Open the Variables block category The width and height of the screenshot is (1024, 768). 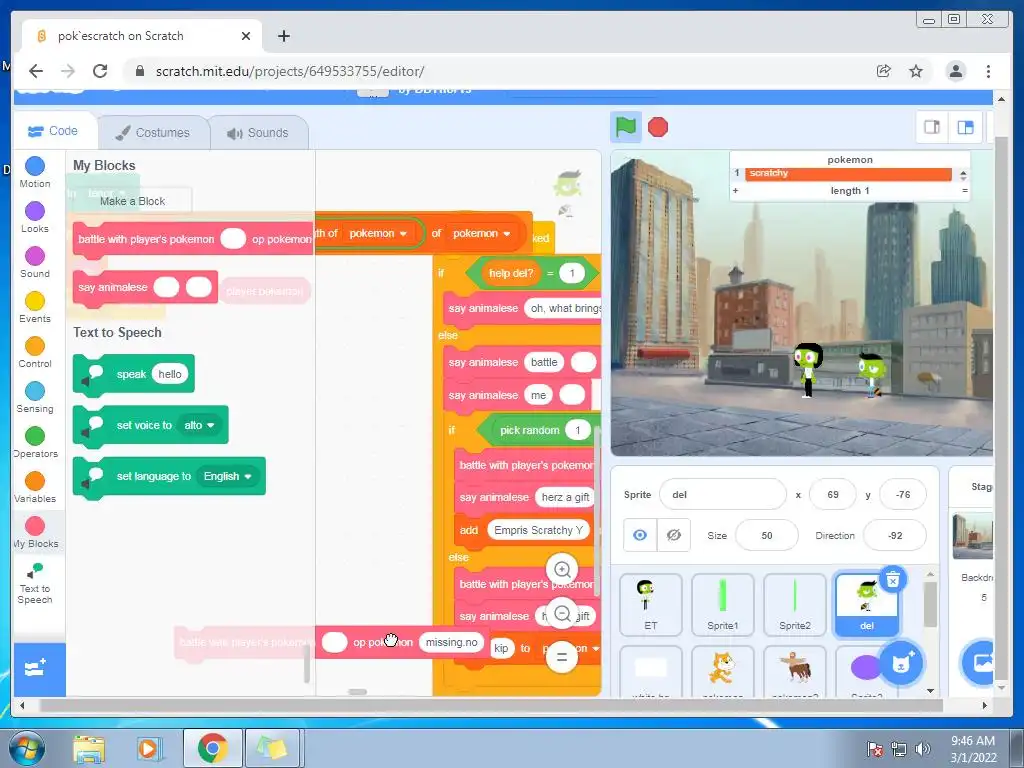(x=35, y=488)
